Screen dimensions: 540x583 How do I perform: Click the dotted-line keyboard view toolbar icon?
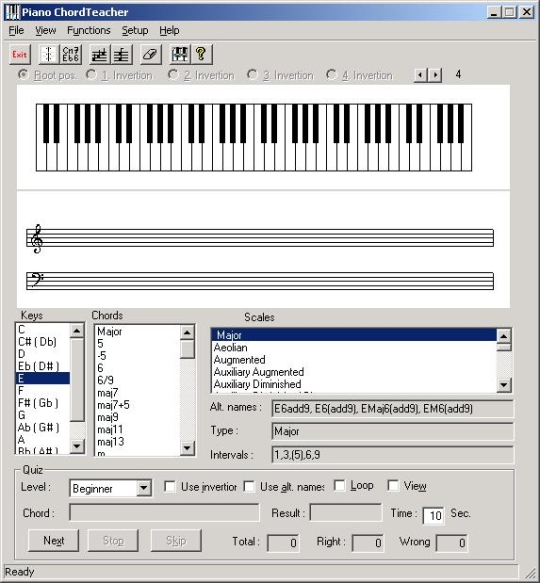pyautogui.click(x=49, y=55)
